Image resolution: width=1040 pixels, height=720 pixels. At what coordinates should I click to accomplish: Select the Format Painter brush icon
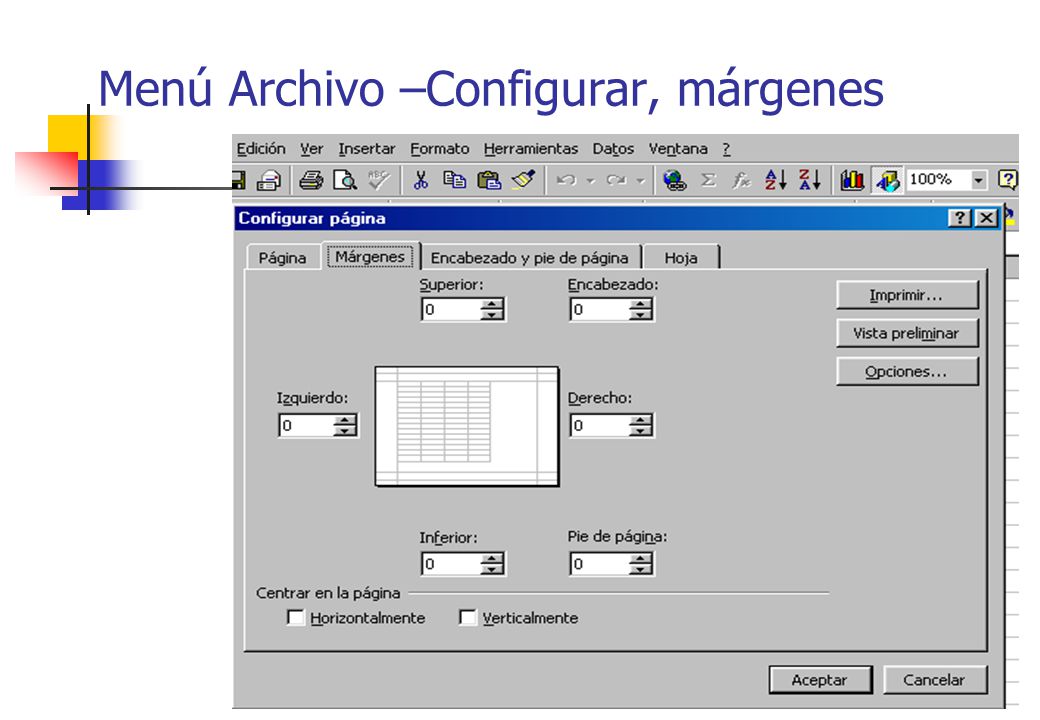click(523, 180)
